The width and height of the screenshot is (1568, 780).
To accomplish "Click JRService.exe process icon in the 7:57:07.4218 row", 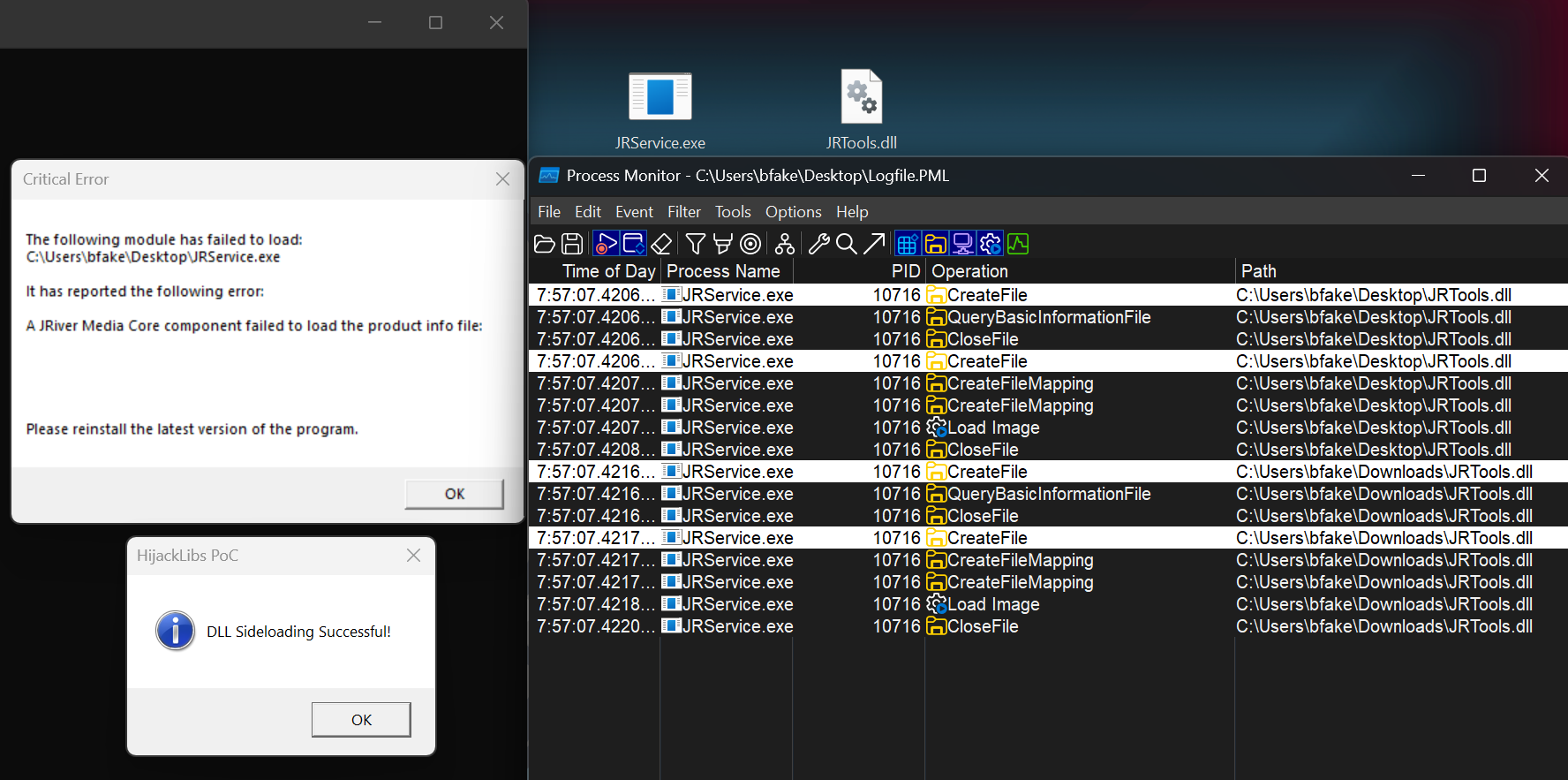I will [671, 603].
